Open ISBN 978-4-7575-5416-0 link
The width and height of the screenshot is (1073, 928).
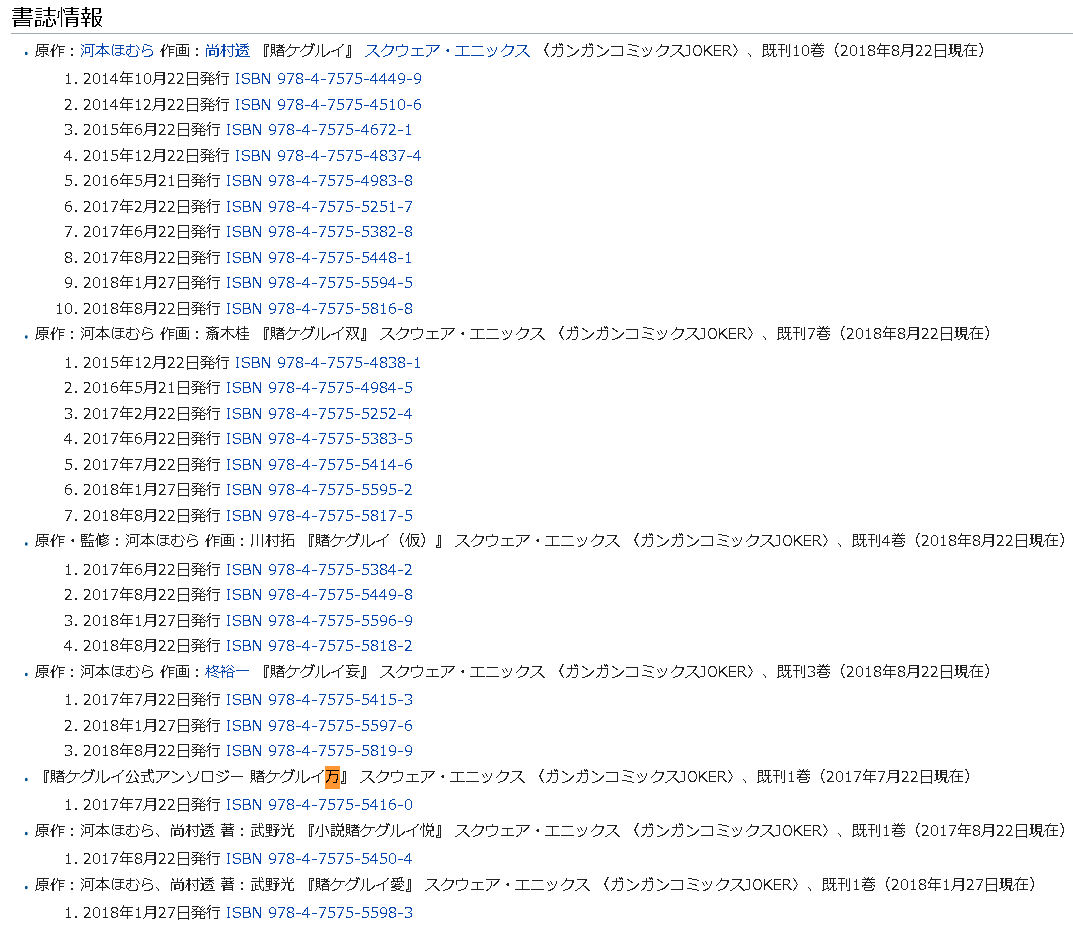point(319,805)
